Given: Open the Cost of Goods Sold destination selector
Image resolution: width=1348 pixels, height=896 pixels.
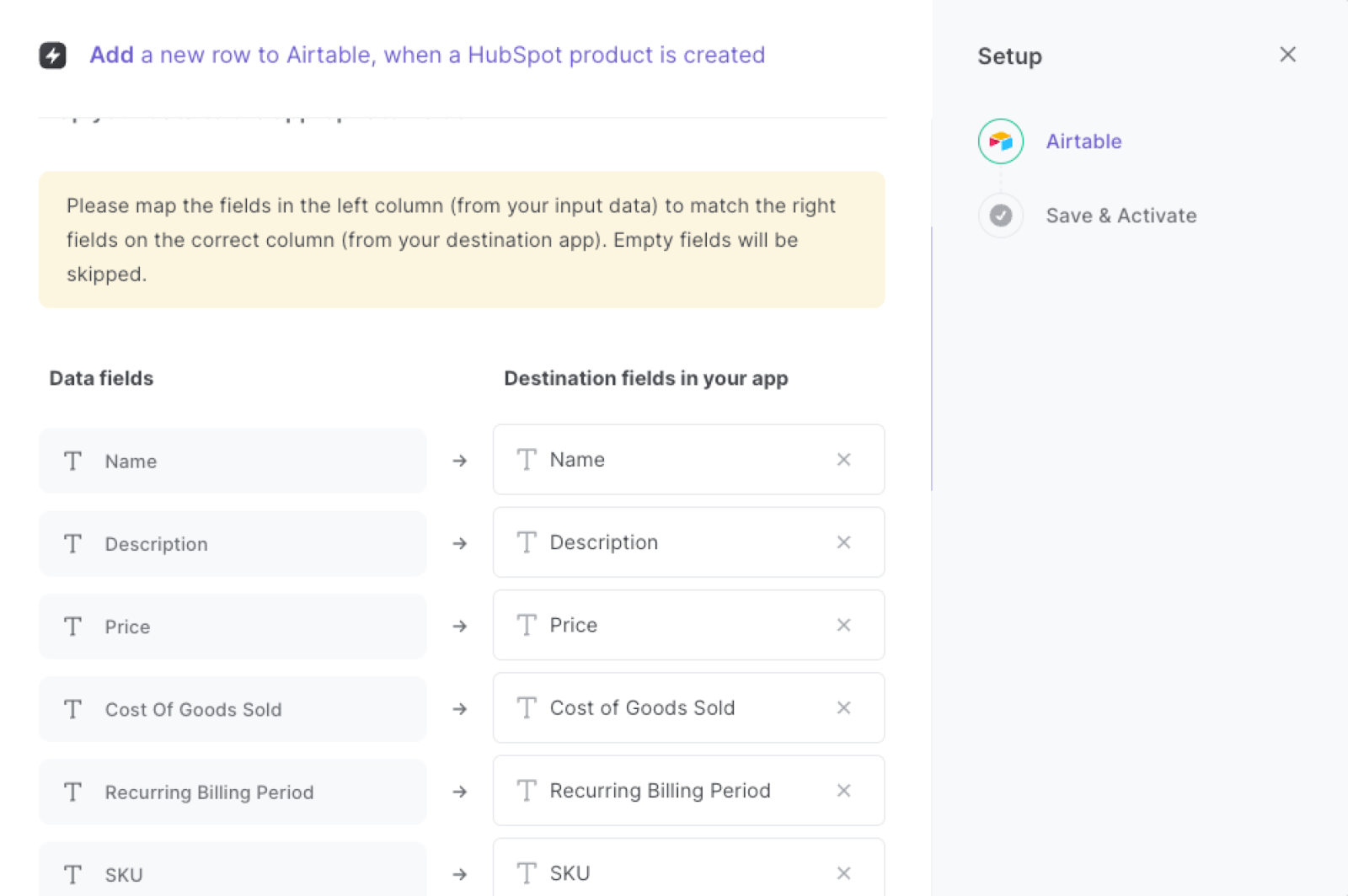Looking at the screenshot, I should (x=688, y=707).
